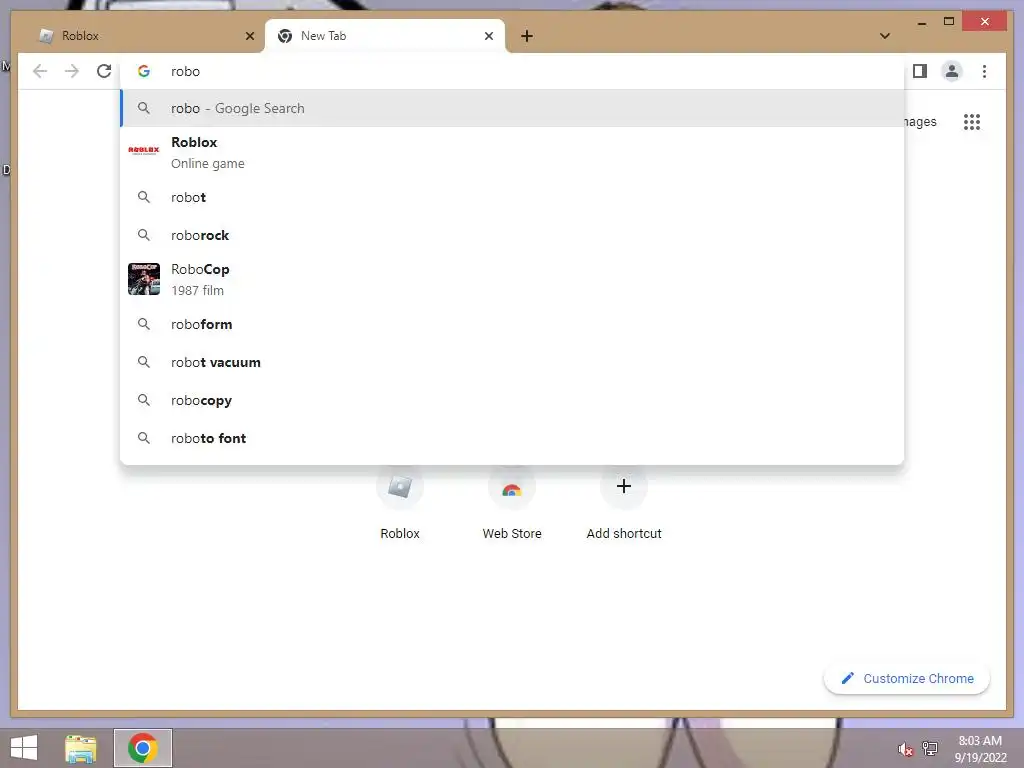Open the Google apps grid icon

coord(972,122)
